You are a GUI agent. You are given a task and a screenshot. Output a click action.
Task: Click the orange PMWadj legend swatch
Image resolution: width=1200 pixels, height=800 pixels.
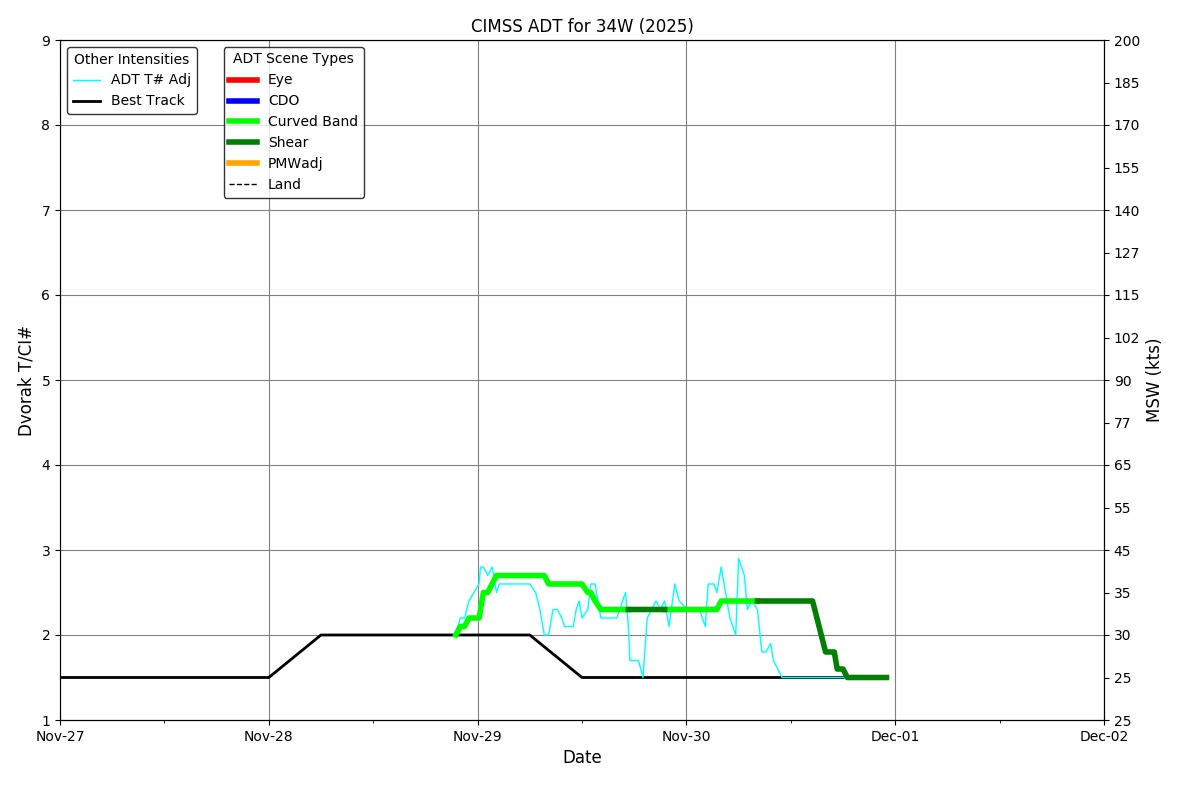[243, 164]
